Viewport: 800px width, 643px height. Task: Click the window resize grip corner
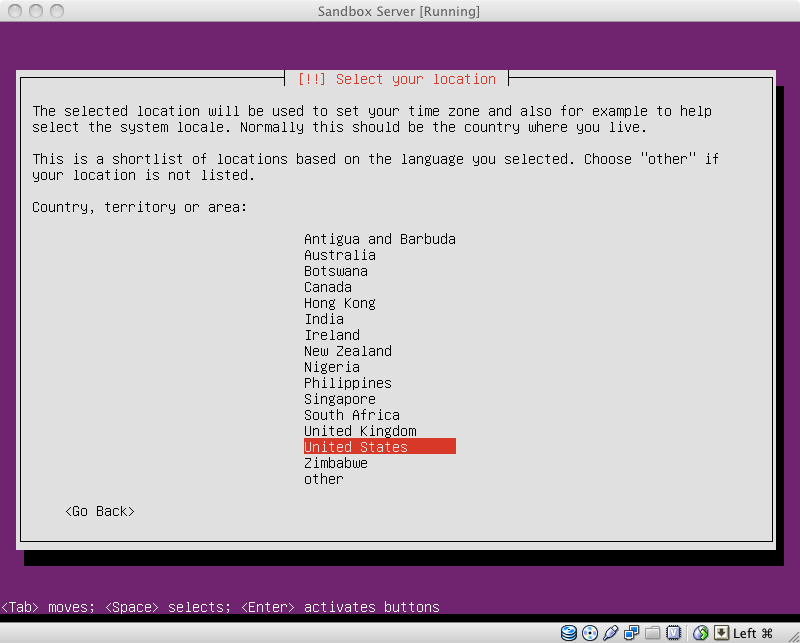pyautogui.click(x=792, y=635)
